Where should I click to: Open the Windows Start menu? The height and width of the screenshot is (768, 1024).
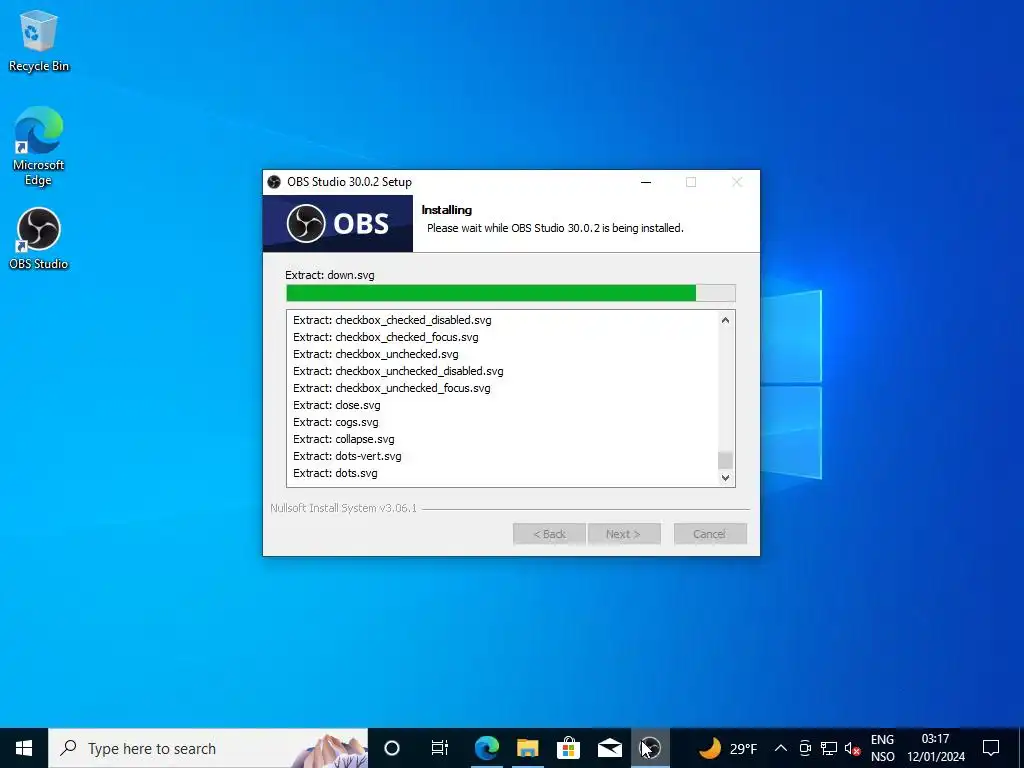point(24,748)
